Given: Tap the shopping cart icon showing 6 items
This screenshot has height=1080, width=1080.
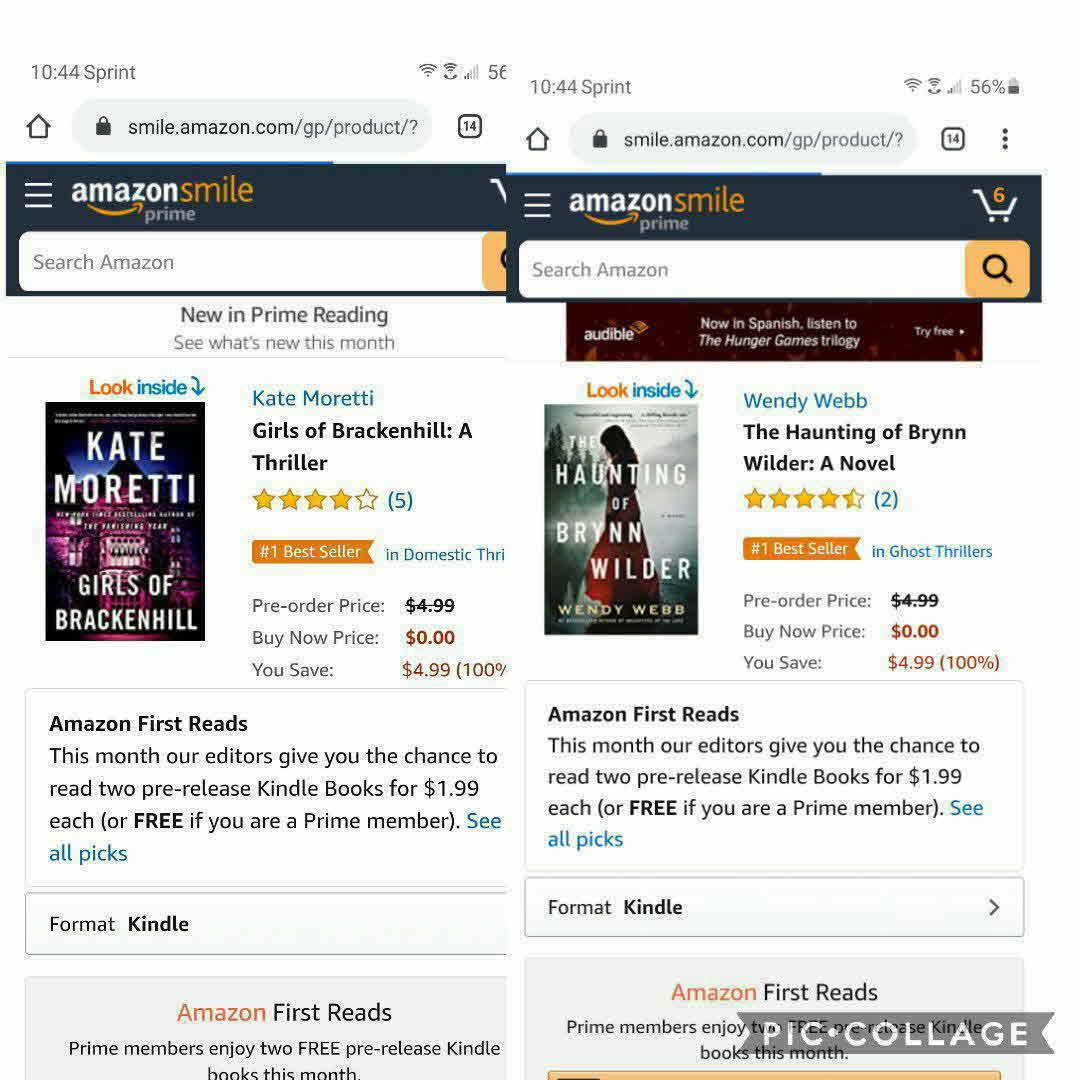Looking at the screenshot, I should (x=995, y=205).
